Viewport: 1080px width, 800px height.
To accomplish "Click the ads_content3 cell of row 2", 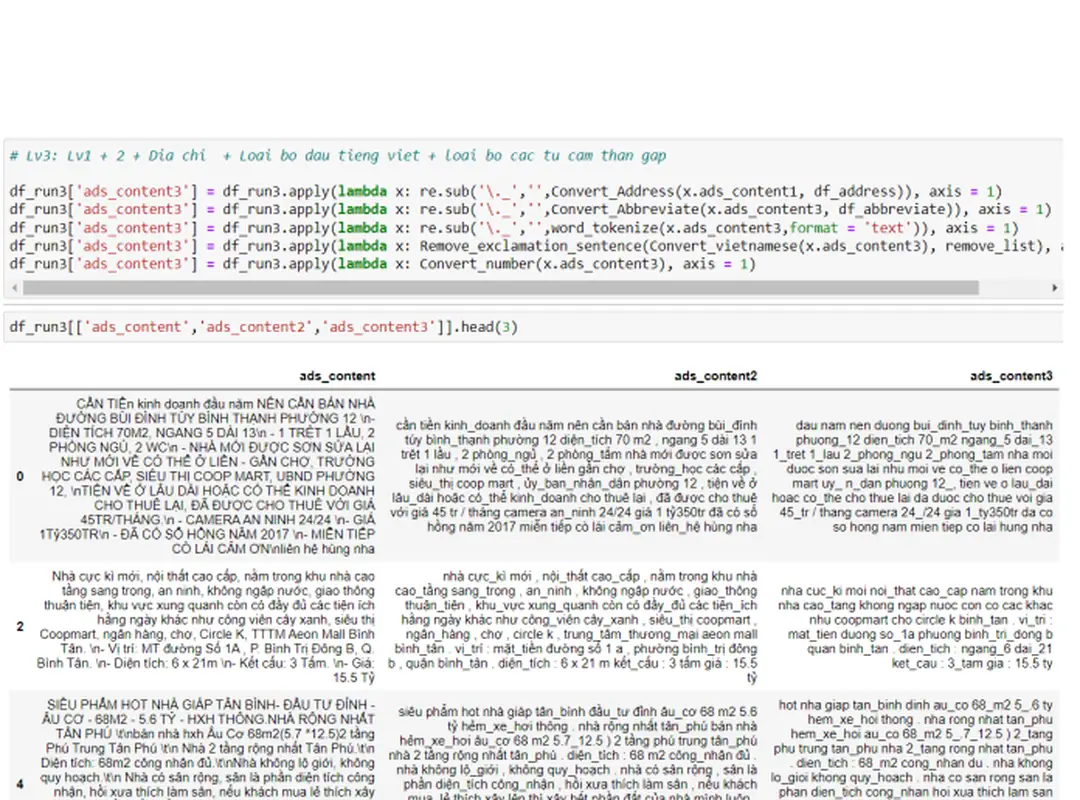I will click(x=915, y=626).
